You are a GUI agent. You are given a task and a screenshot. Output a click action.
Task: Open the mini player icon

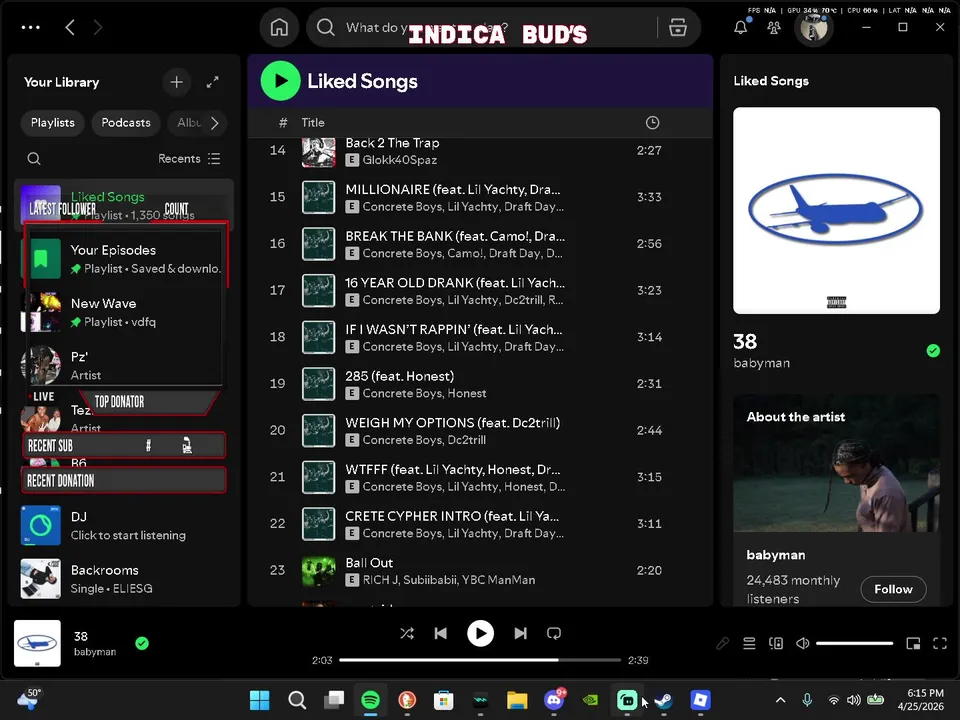click(913, 643)
